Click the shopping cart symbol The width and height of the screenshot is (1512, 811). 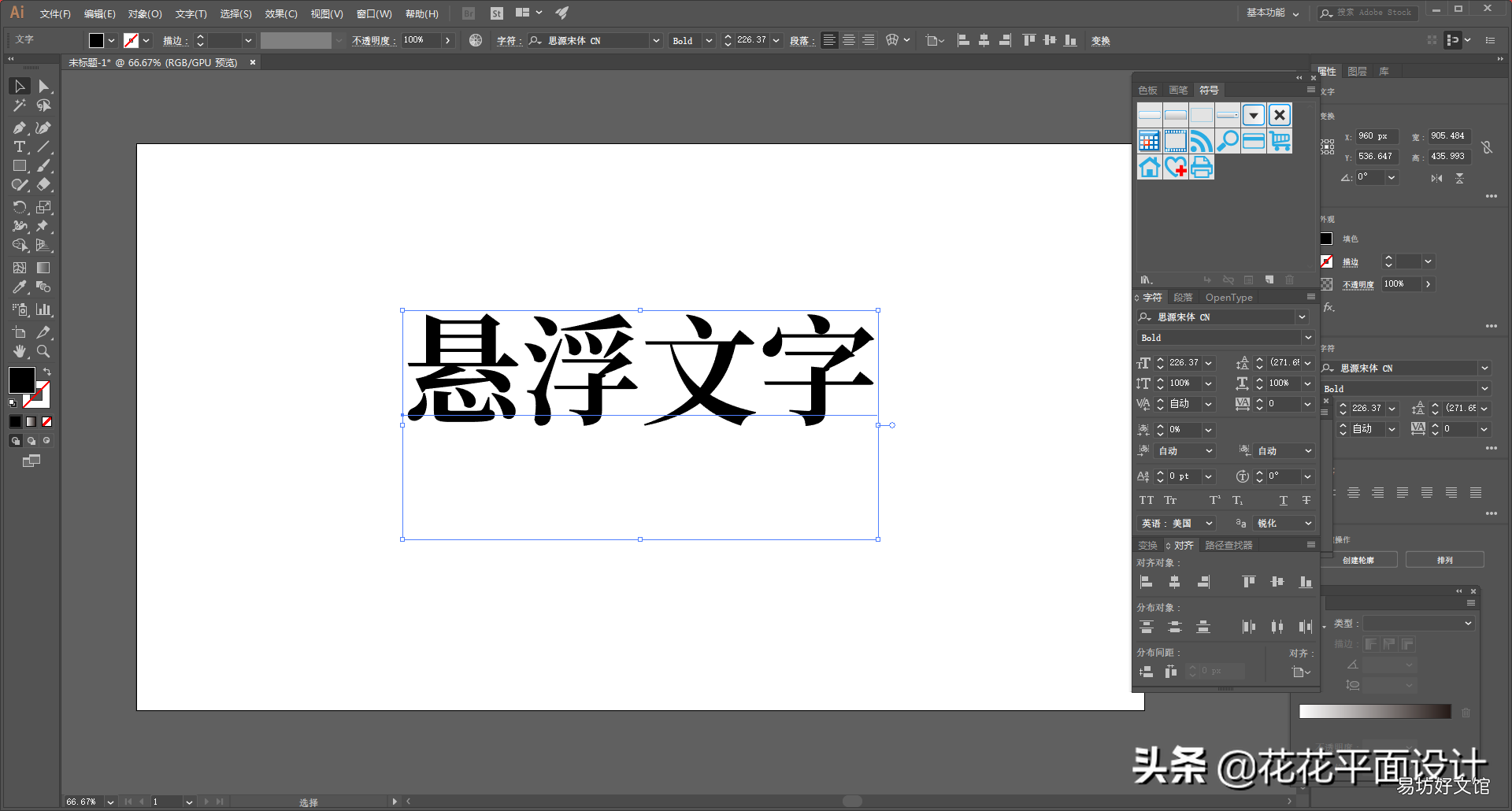1280,141
